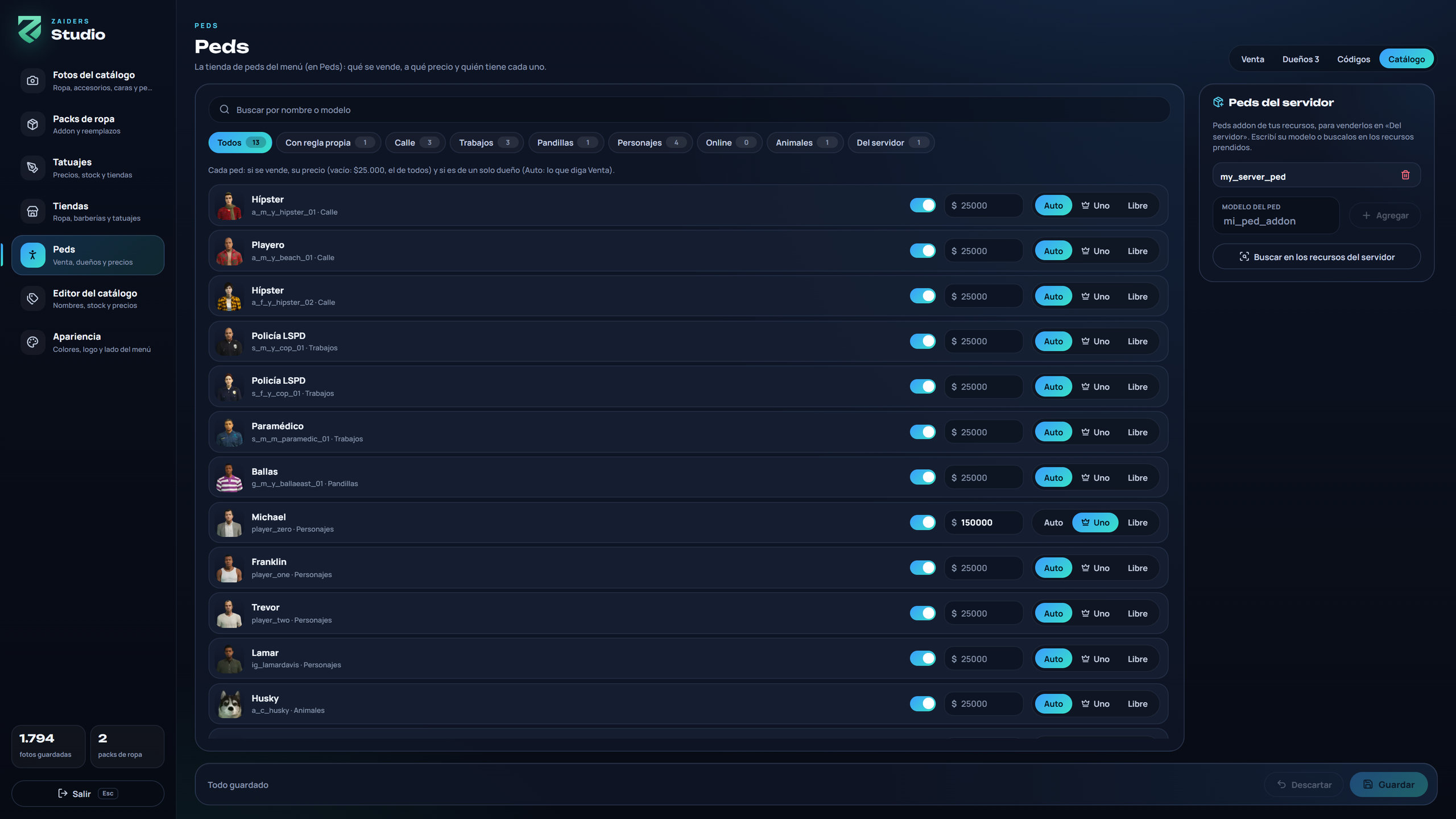Set Trevor ownership to Libre

1137,613
